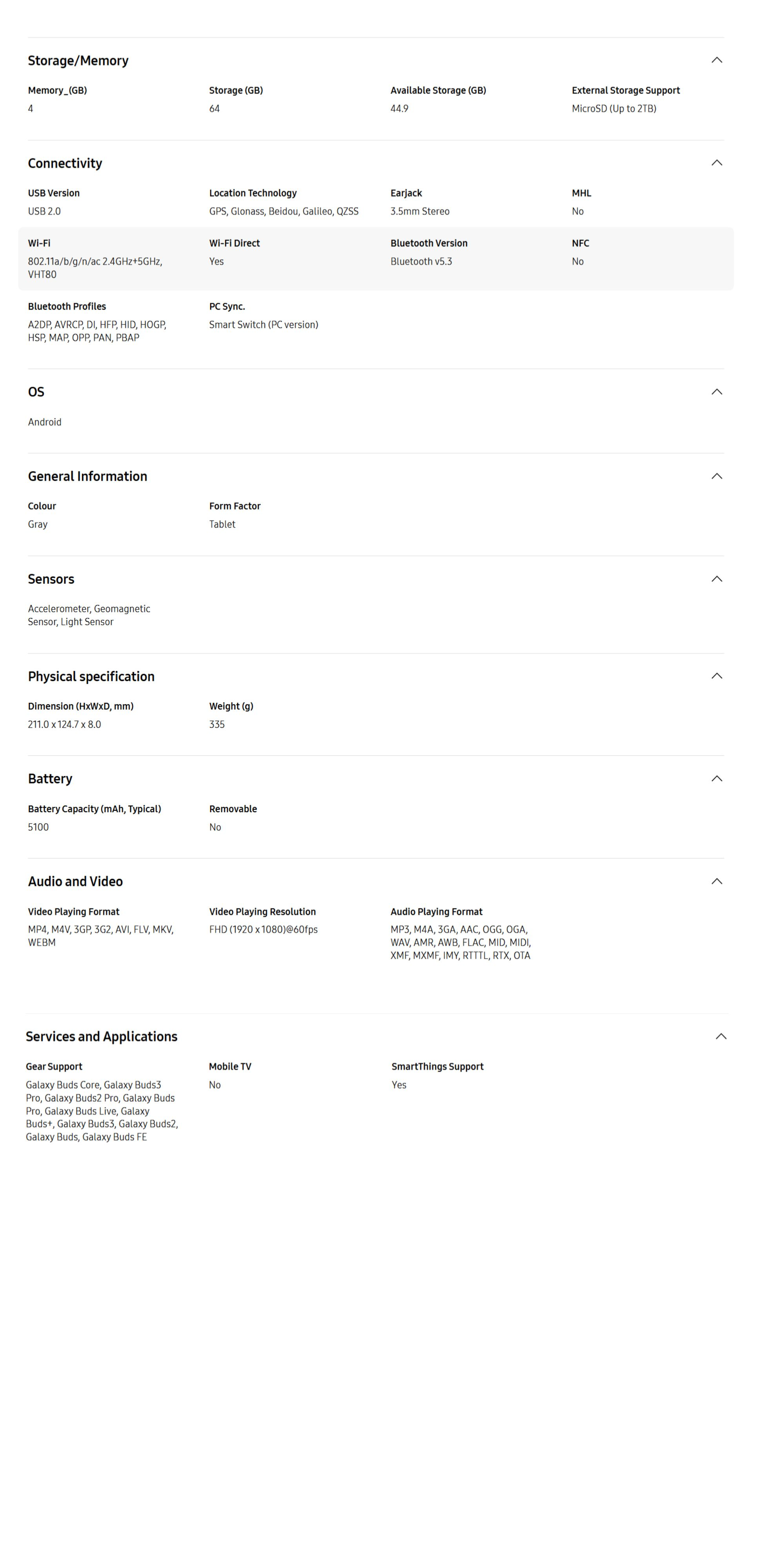Click the Wi-Fi Direct value Yes
784x1568 pixels.
[x=216, y=261]
